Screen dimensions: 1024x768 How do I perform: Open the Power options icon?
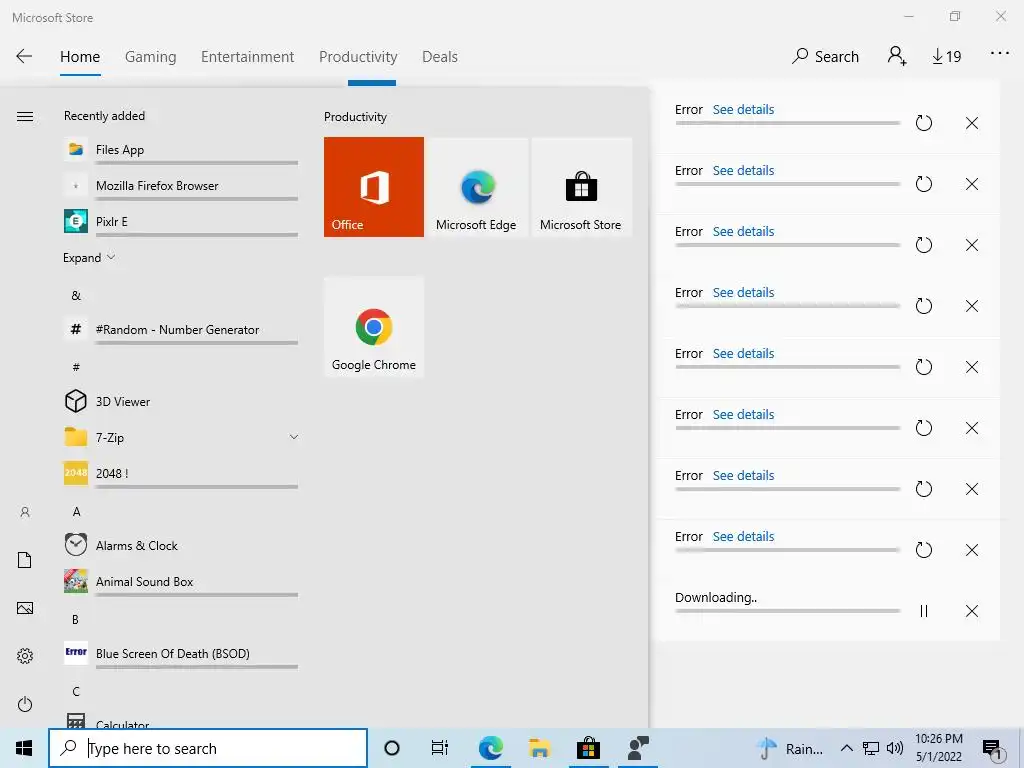(x=25, y=705)
